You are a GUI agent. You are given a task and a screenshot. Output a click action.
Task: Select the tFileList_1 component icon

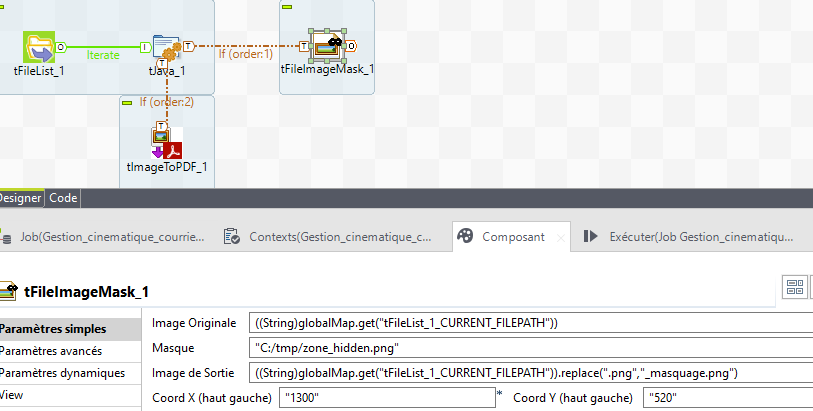coord(39,46)
